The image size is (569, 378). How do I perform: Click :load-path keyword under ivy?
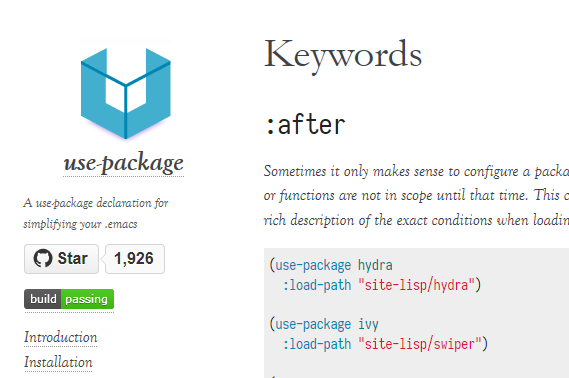[317, 344]
